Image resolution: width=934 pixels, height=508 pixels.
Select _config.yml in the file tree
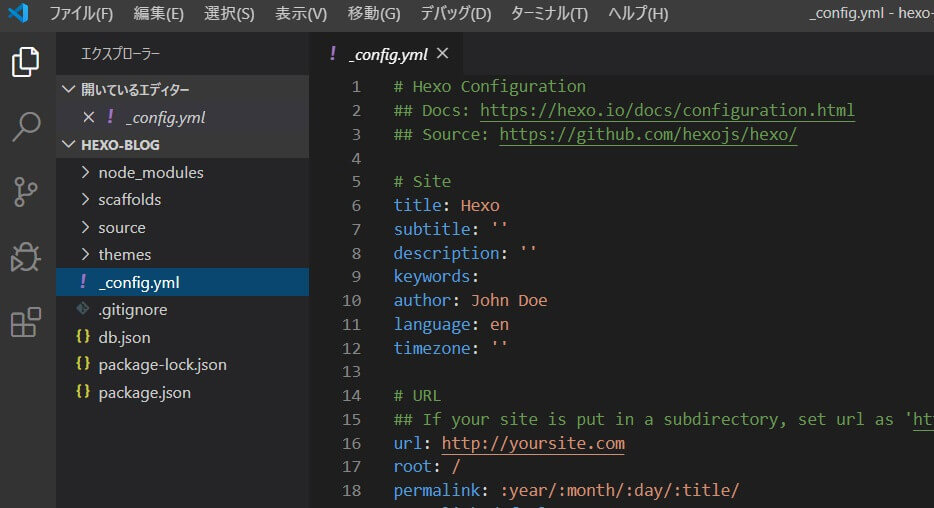(182, 282)
